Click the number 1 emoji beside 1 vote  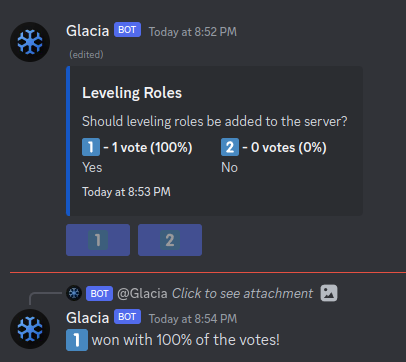91,147
